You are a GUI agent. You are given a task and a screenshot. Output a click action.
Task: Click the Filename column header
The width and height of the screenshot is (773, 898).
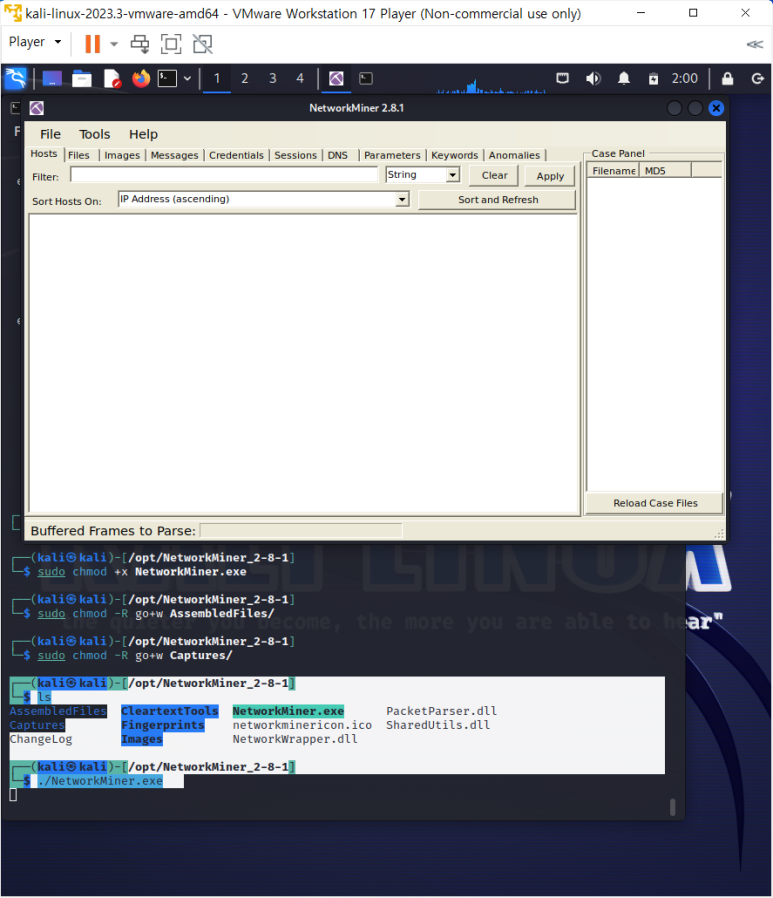[613, 171]
